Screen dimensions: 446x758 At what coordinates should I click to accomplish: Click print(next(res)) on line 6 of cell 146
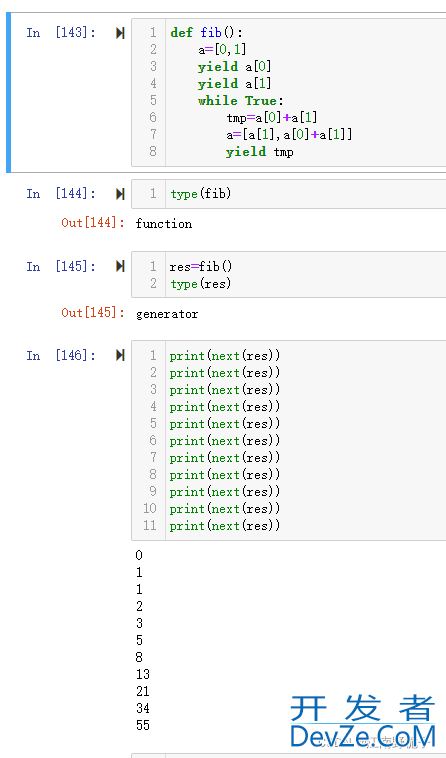tap(225, 440)
